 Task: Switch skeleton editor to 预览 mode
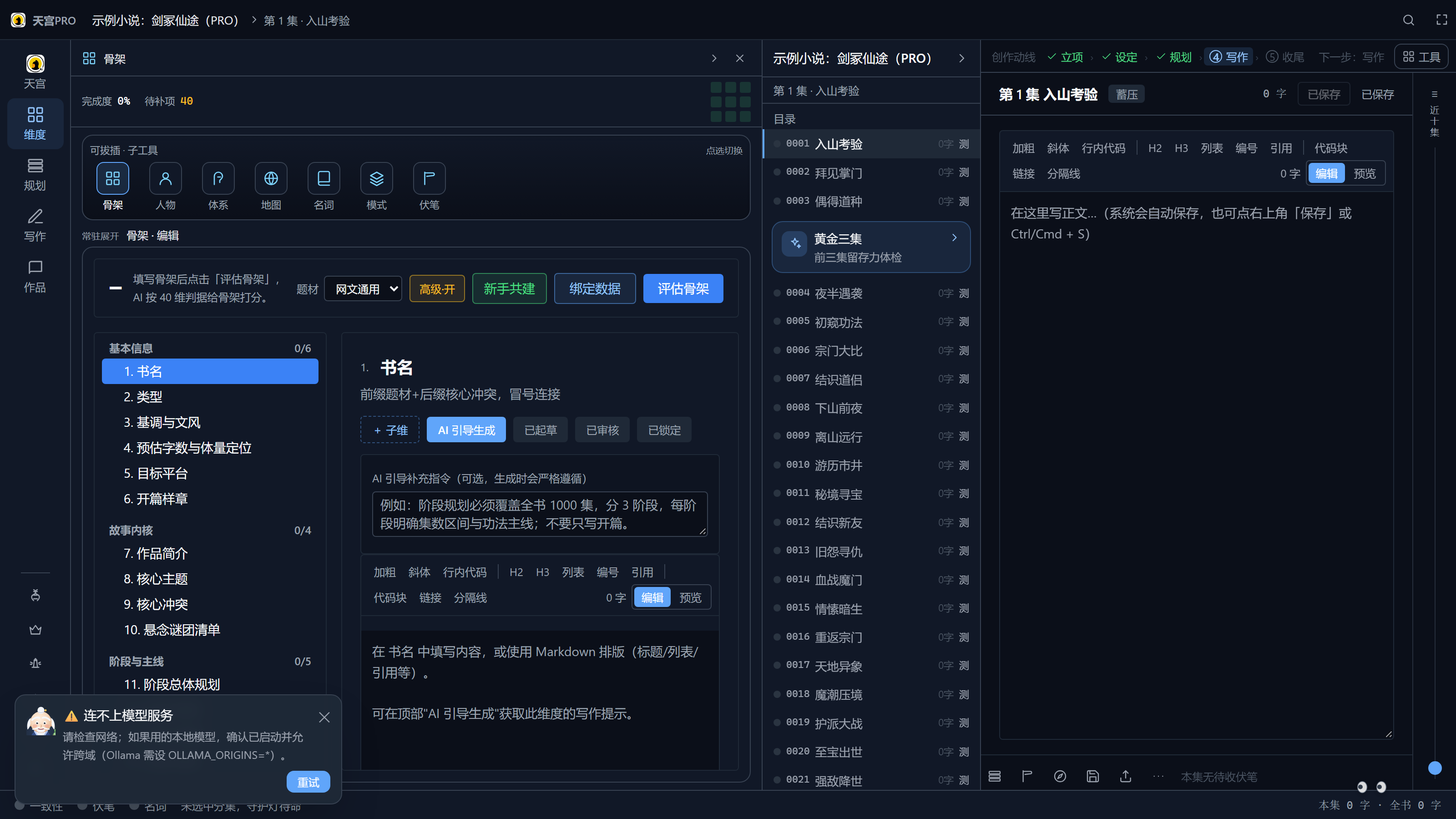pos(690,597)
